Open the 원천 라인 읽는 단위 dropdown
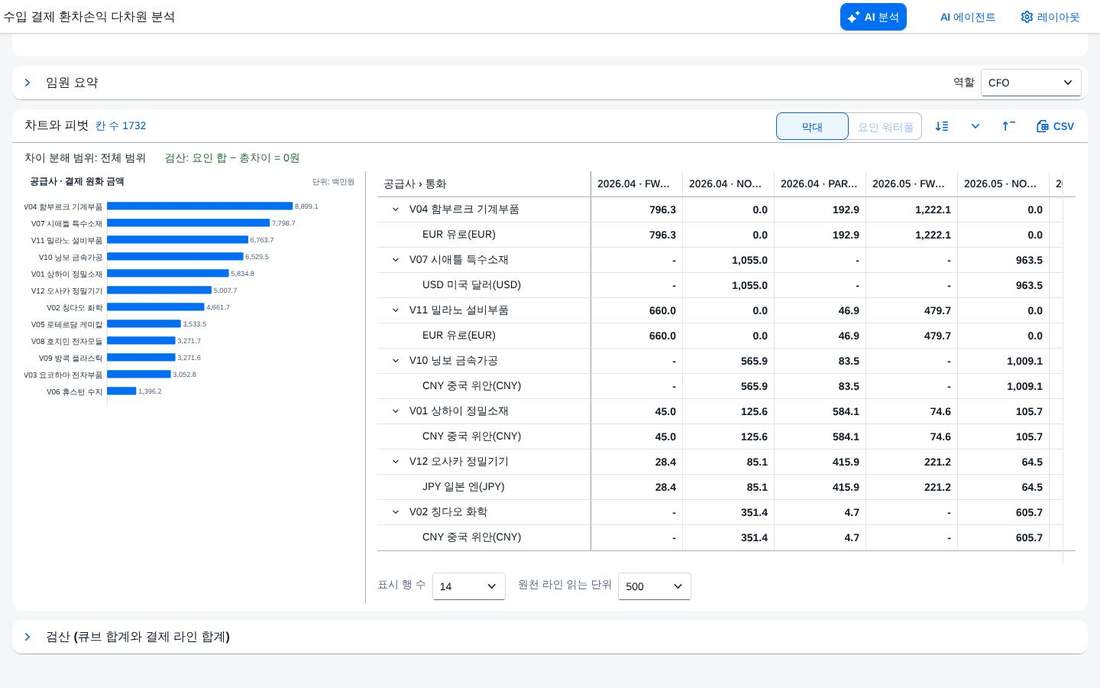The width and height of the screenshot is (1100, 688). pyautogui.click(x=654, y=586)
